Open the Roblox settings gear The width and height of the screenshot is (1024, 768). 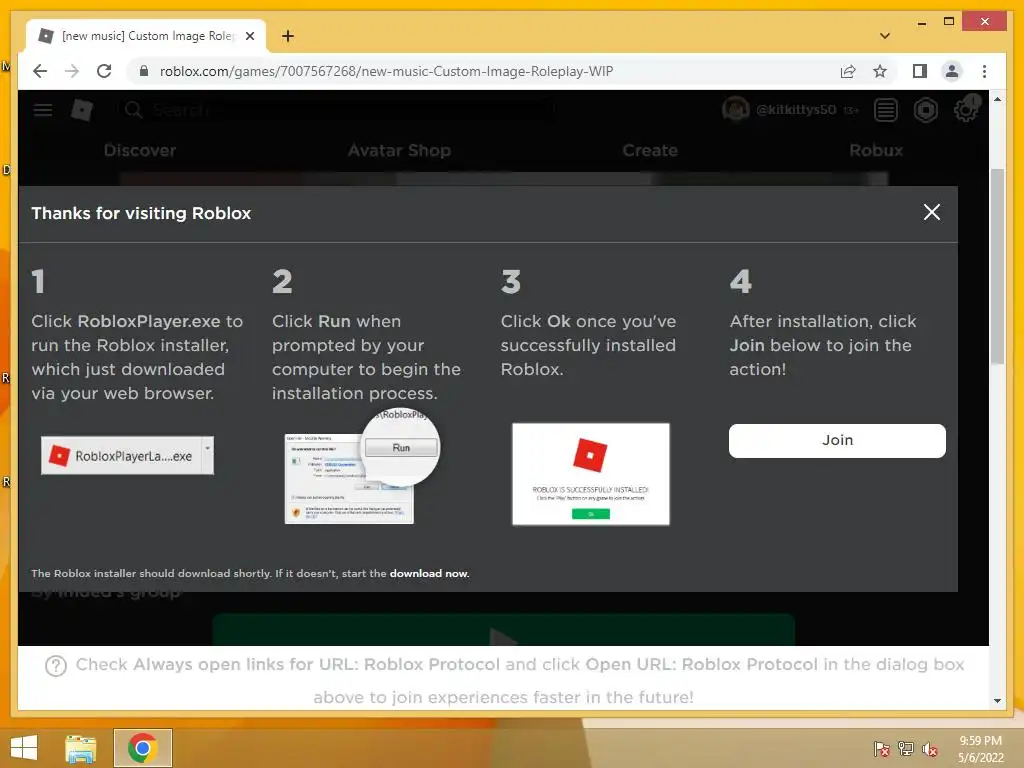pos(965,110)
